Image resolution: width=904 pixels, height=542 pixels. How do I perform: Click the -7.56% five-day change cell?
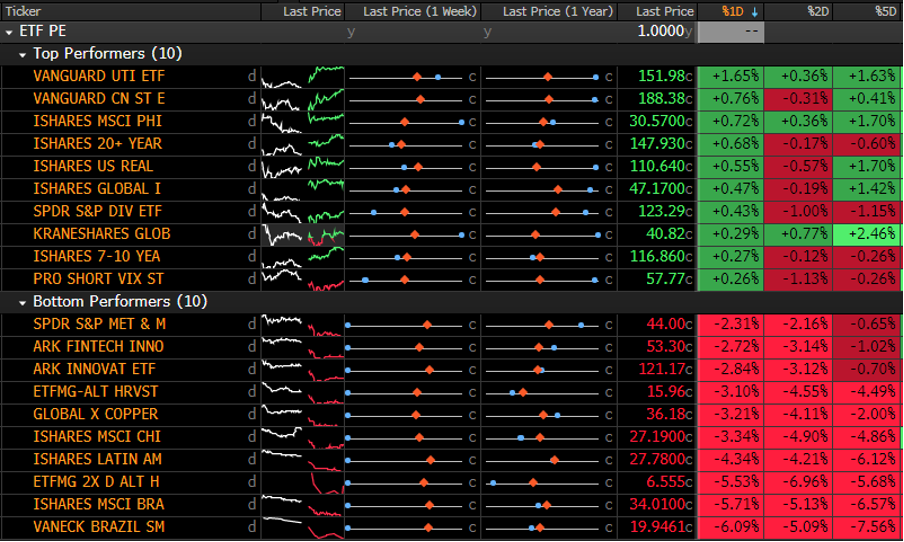tap(867, 527)
